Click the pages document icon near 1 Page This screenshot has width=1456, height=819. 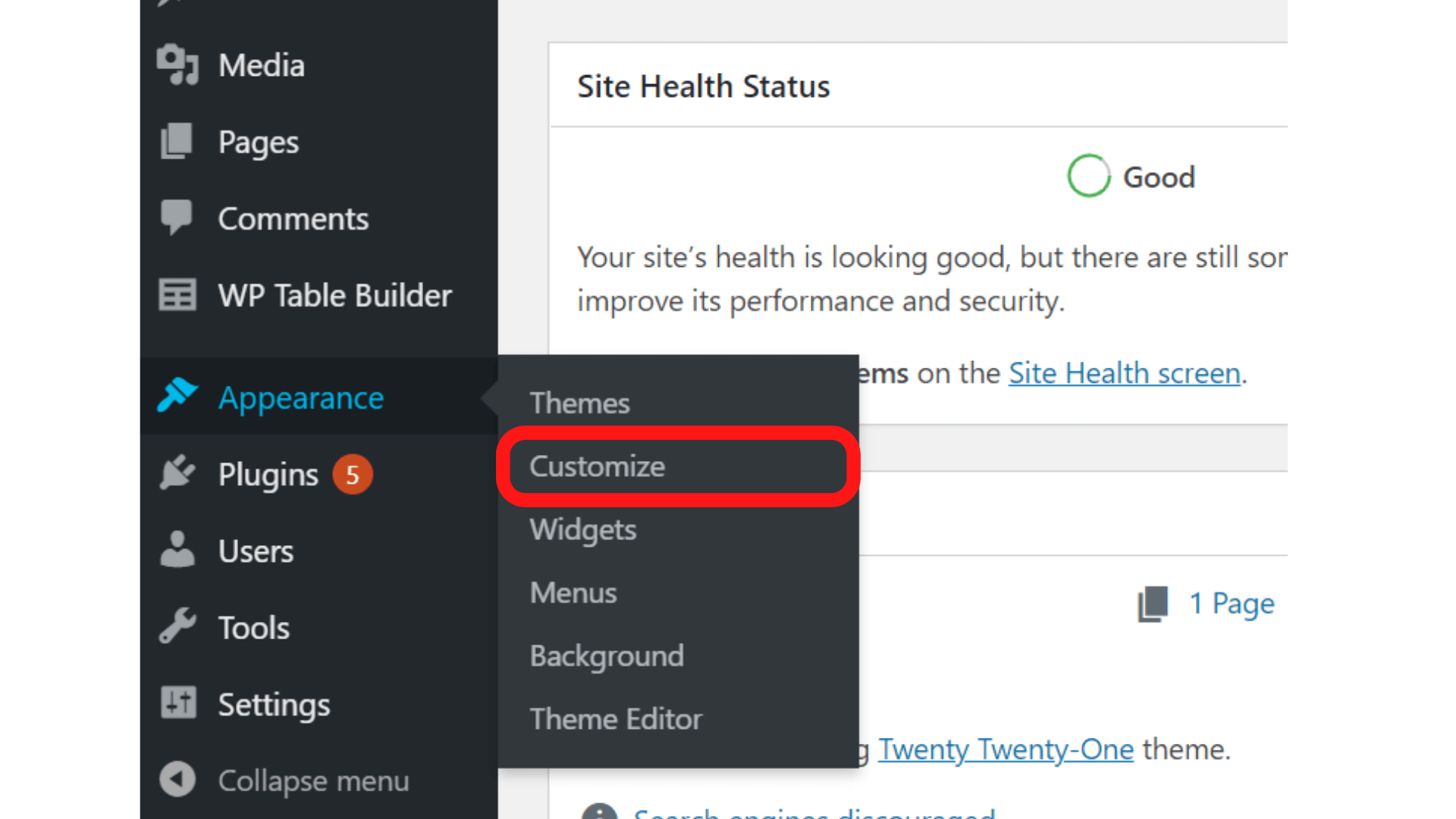tap(1153, 604)
